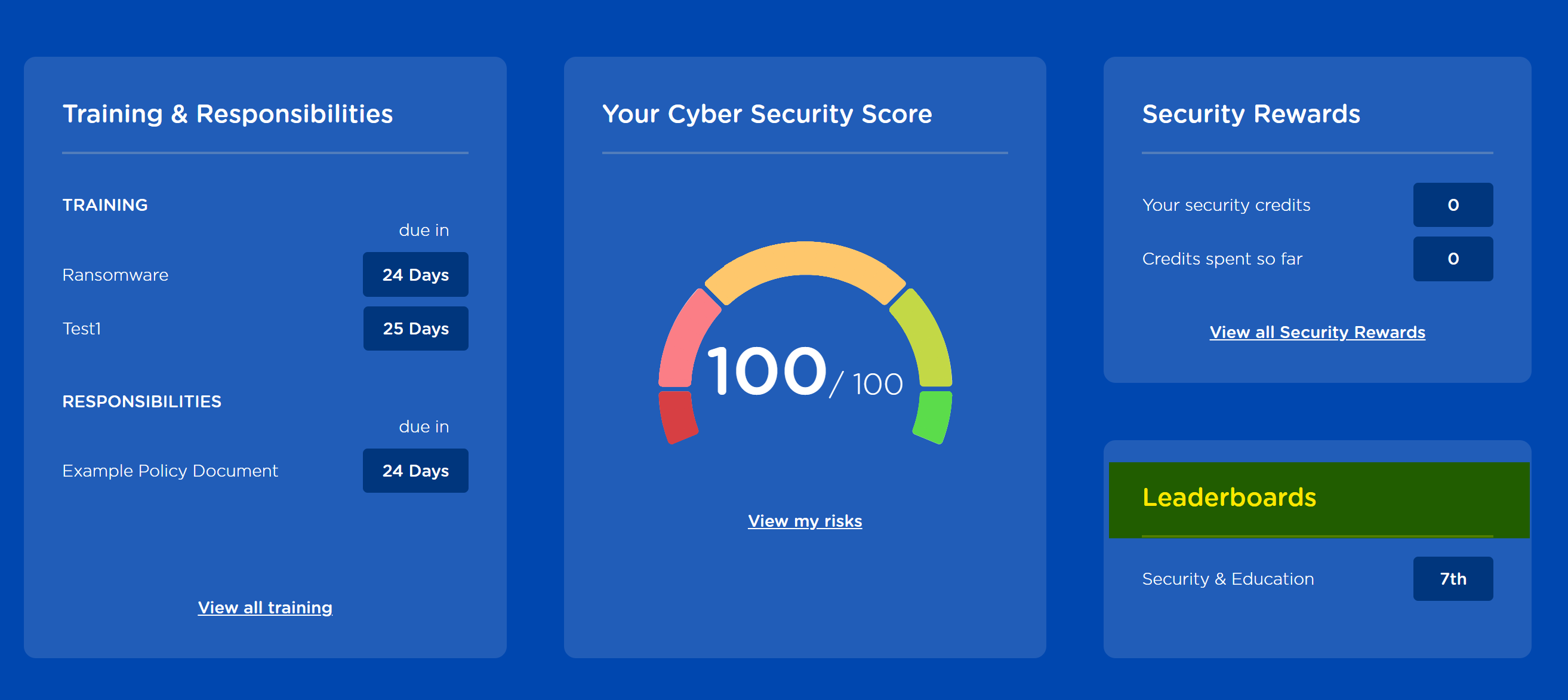Click the Leaderboards green header
This screenshot has height=700, width=1568.
(1319, 499)
